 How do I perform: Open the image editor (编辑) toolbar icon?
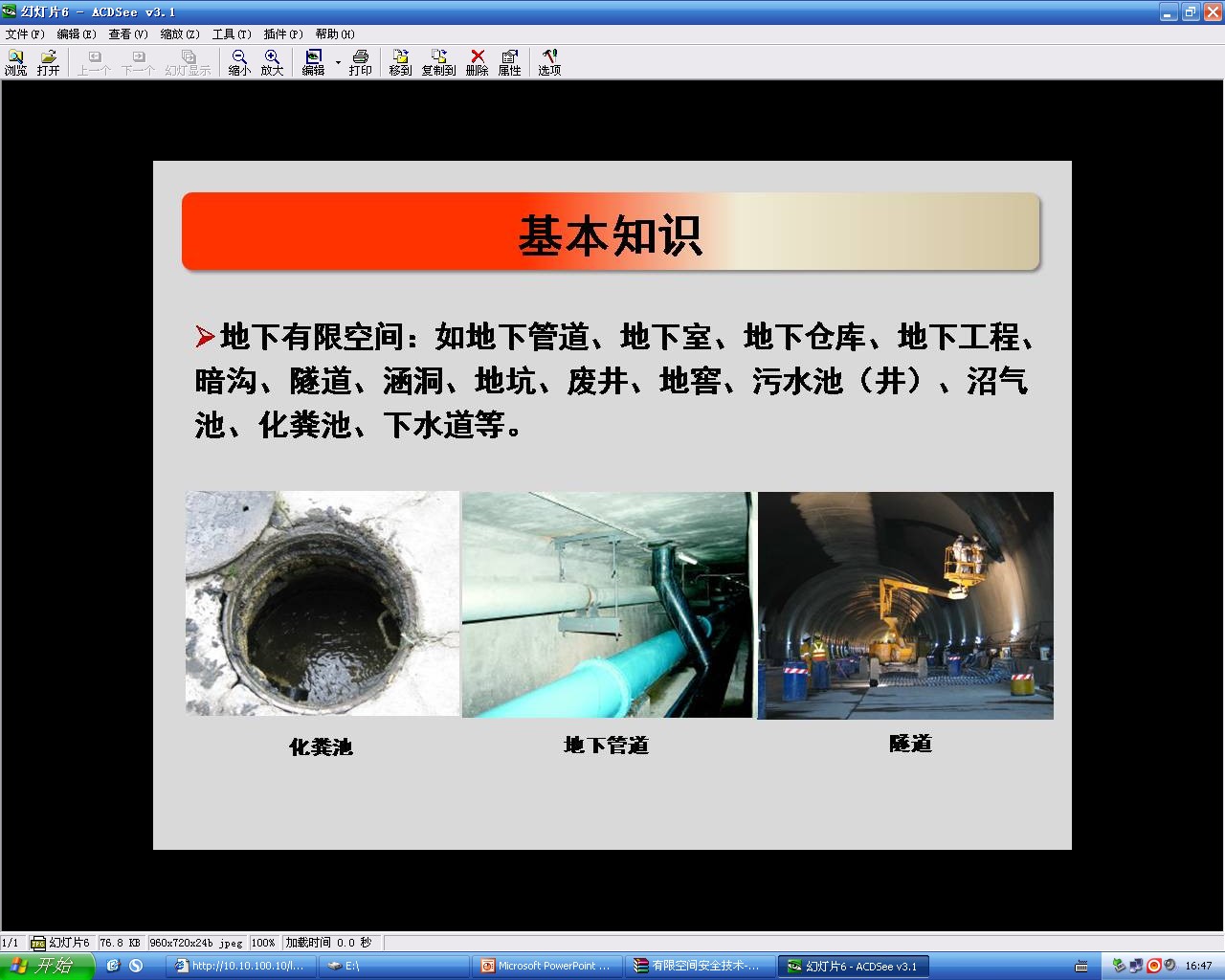tap(313, 62)
